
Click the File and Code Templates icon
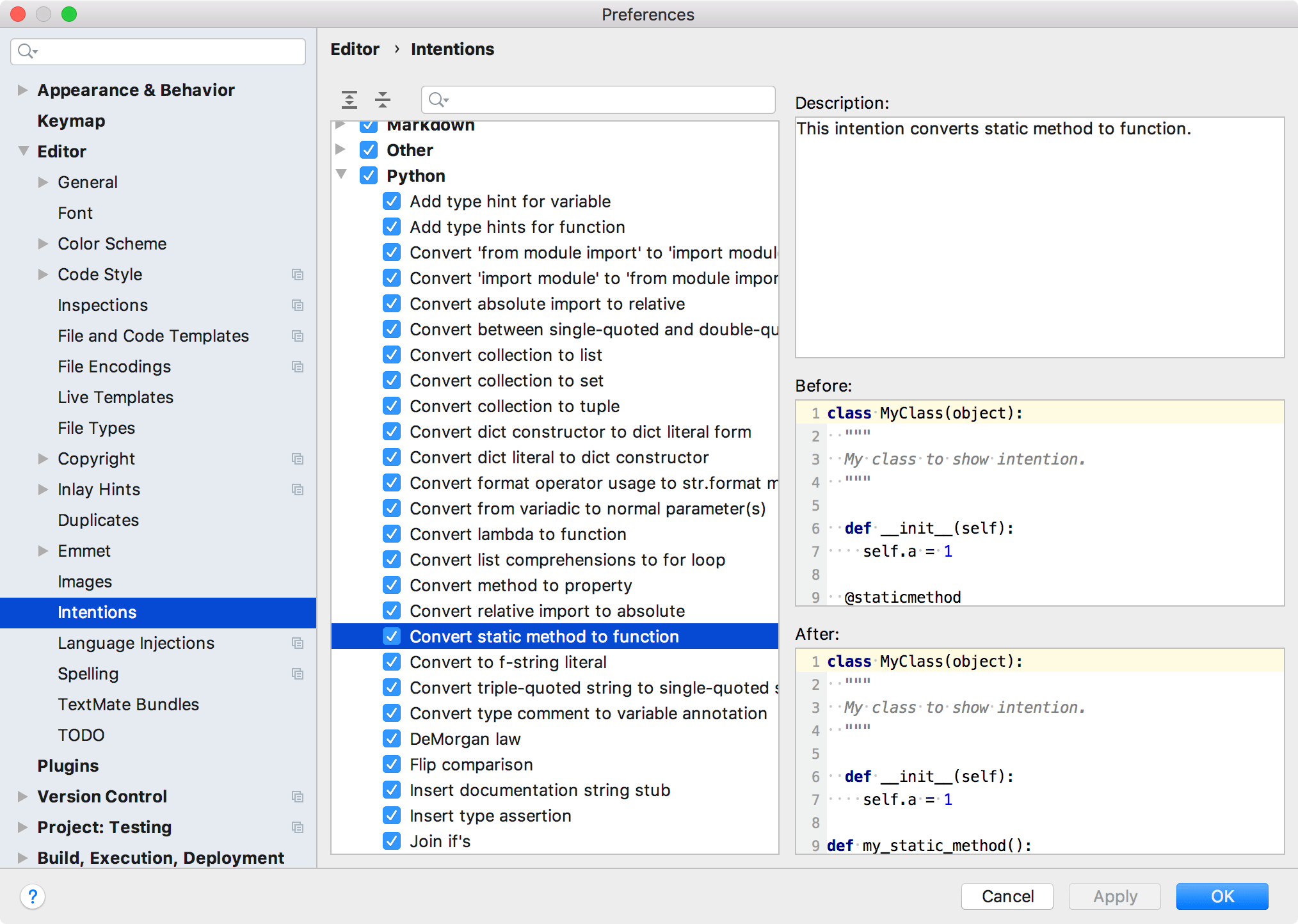tap(299, 335)
